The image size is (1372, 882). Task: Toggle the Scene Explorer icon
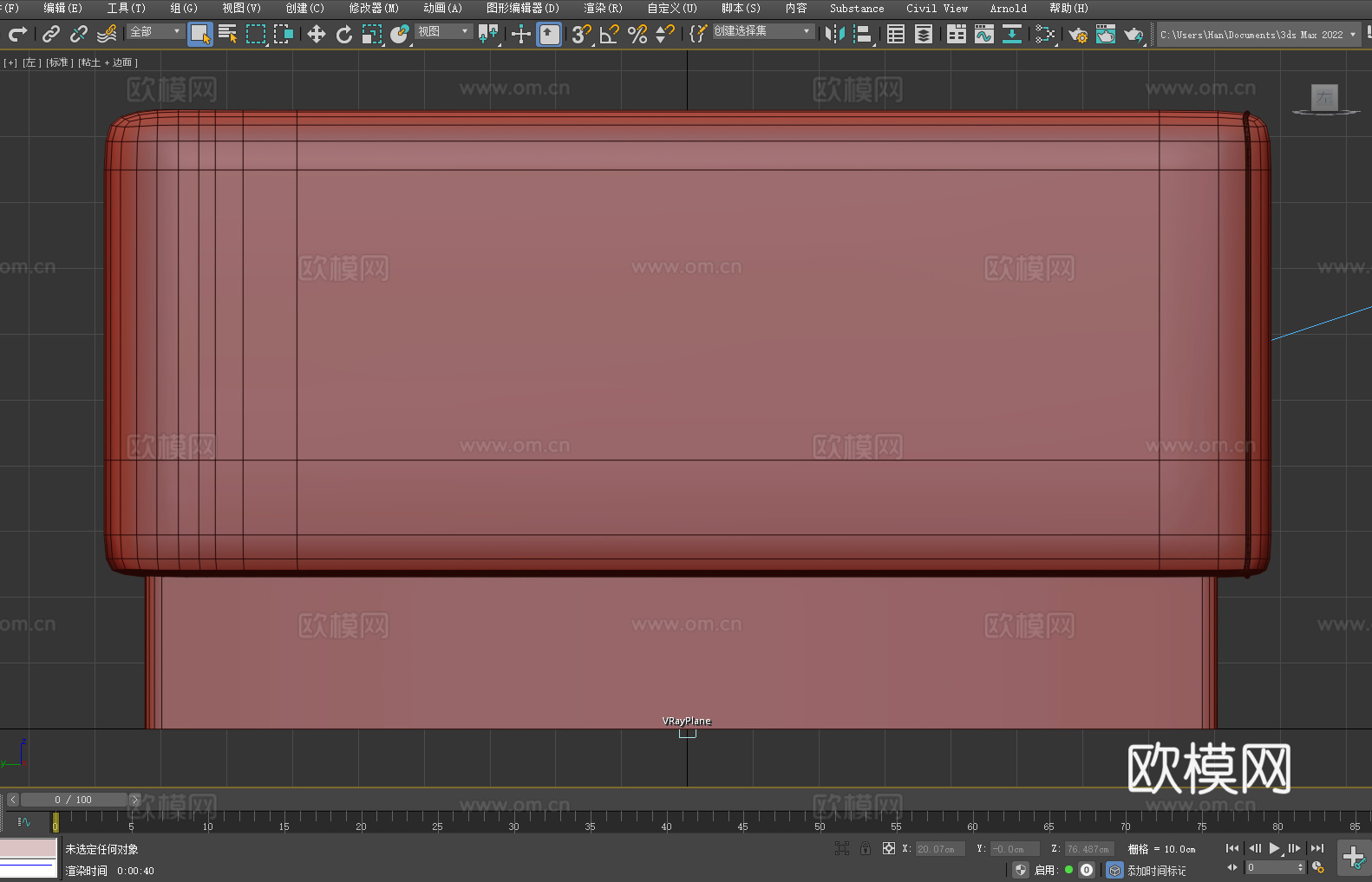pyautogui.click(x=896, y=34)
